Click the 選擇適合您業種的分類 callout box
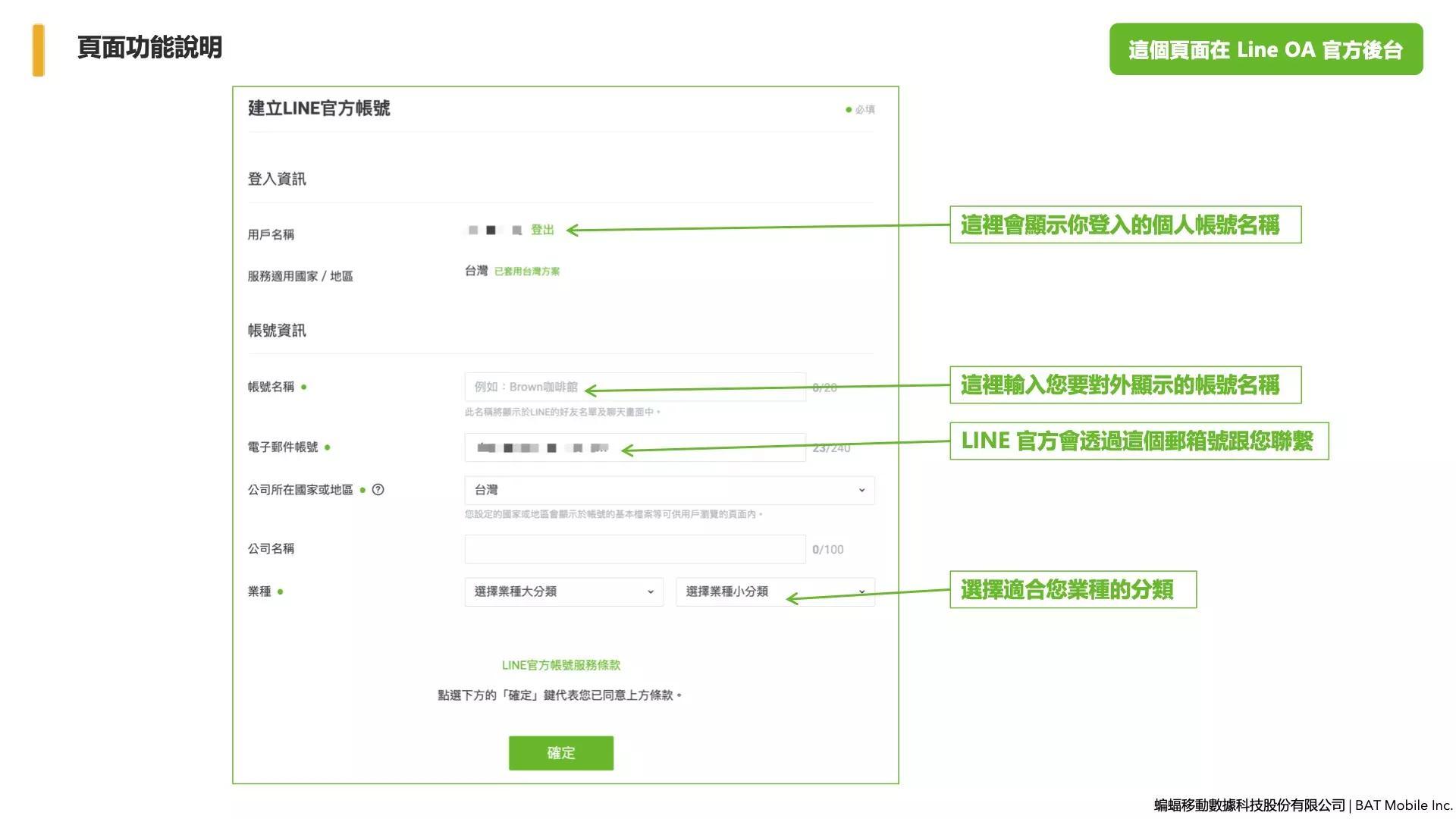Viewport: 1456px width, 819px height. tap(1072, 589)
